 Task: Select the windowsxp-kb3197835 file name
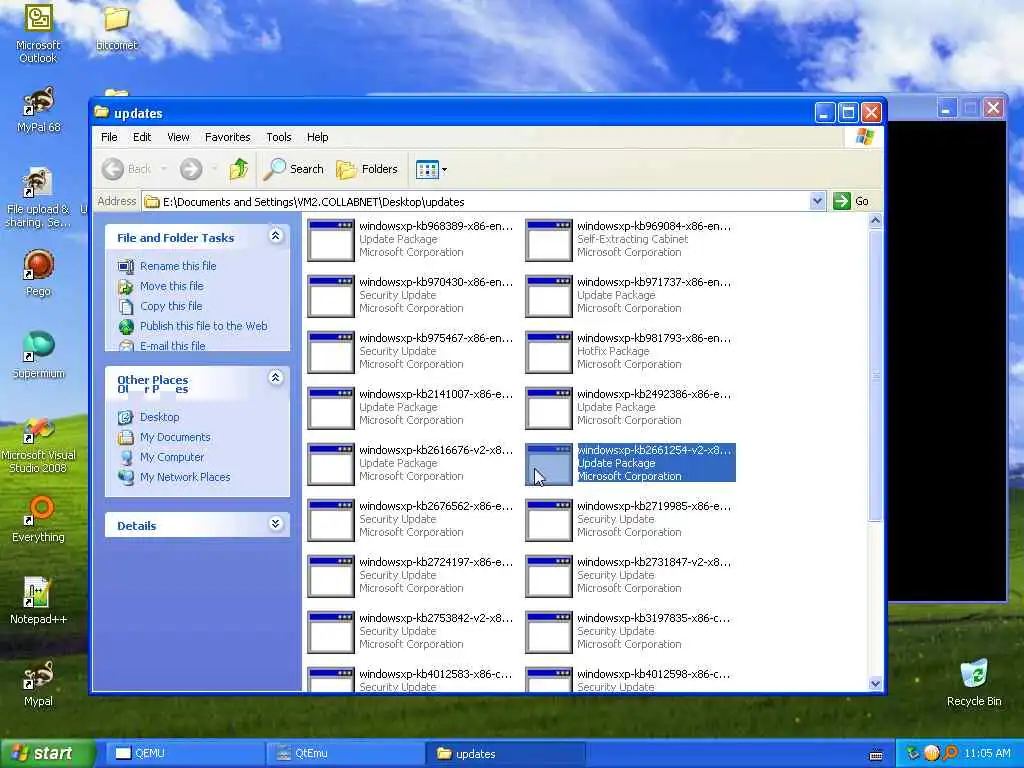click(x=654, y=618)
